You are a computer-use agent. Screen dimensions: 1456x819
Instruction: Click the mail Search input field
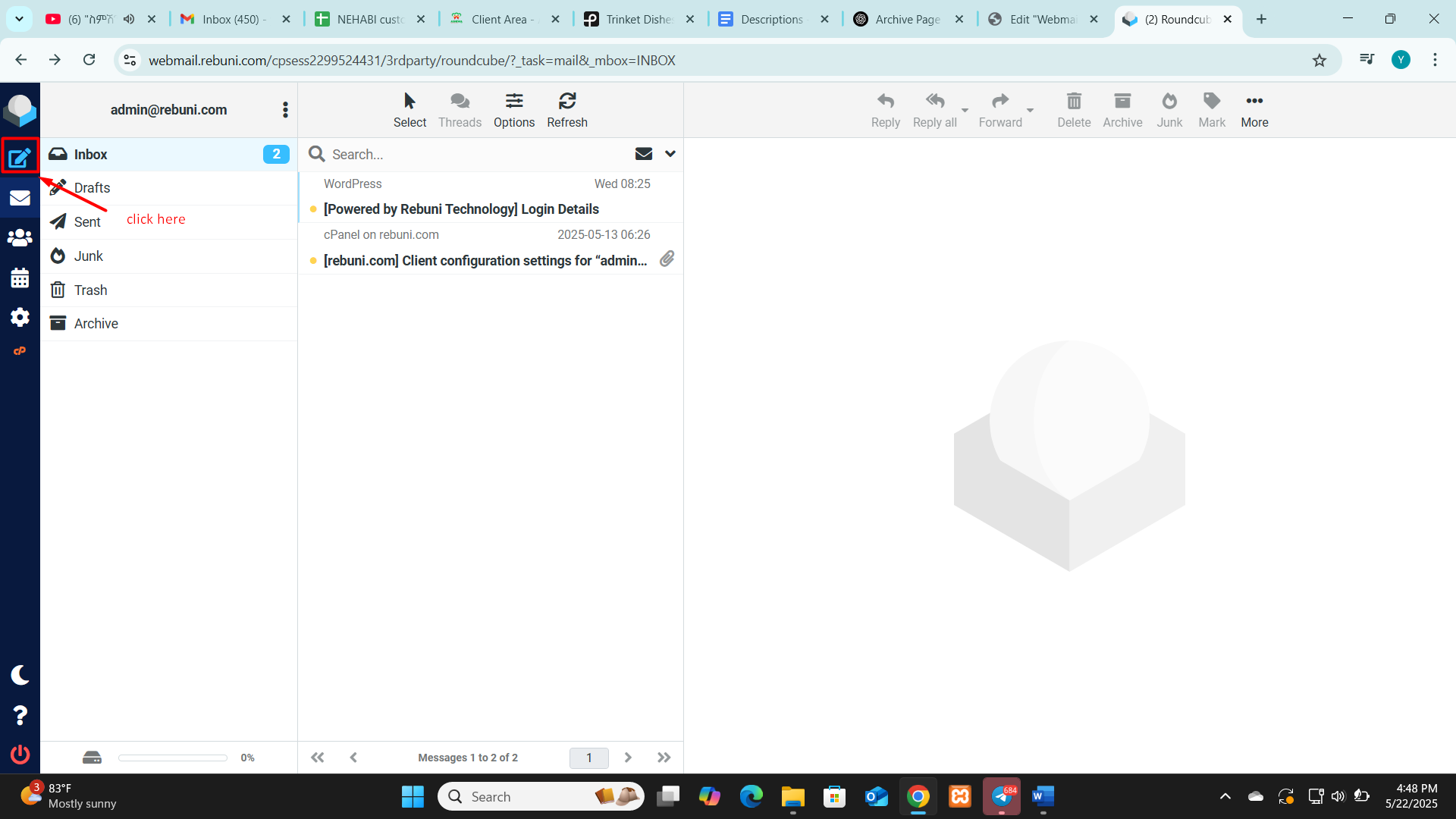point(470,154)
